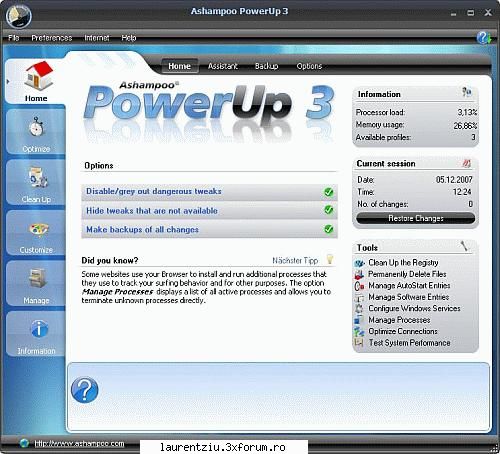Open Permanently Delete Files tool
Image resolution: width=500 pixels, height=454 pixels.
coord(407,274)
